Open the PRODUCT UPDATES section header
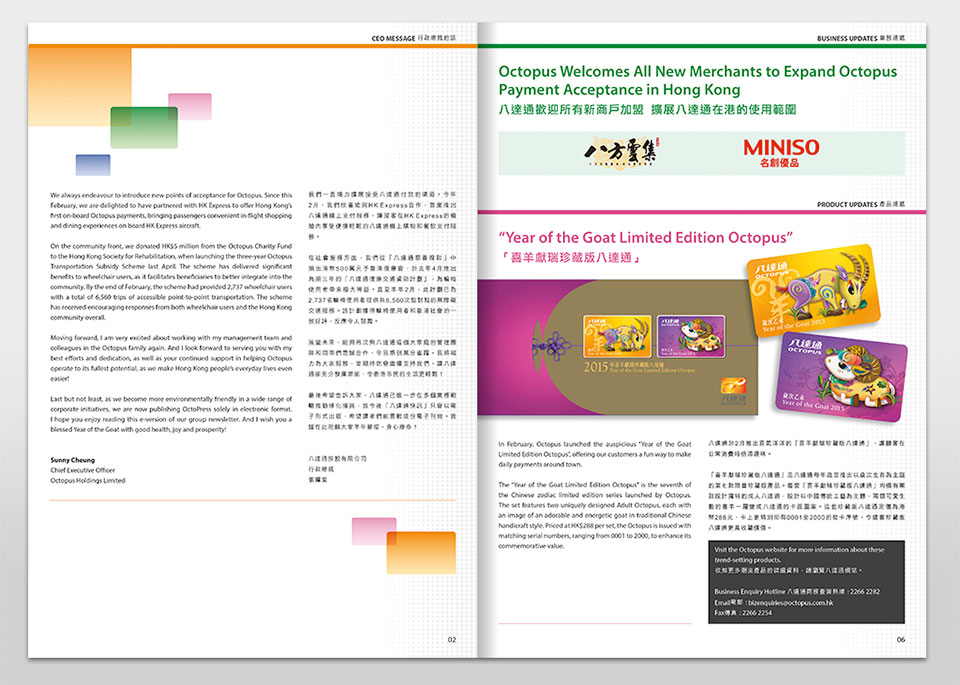This screenshot has height=685, width=960. coord(860,204)
